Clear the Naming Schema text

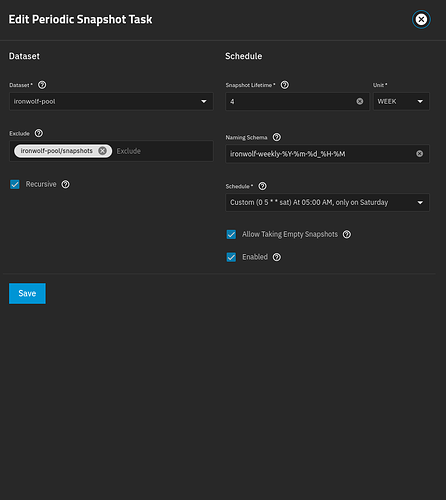tap(420, 154)
